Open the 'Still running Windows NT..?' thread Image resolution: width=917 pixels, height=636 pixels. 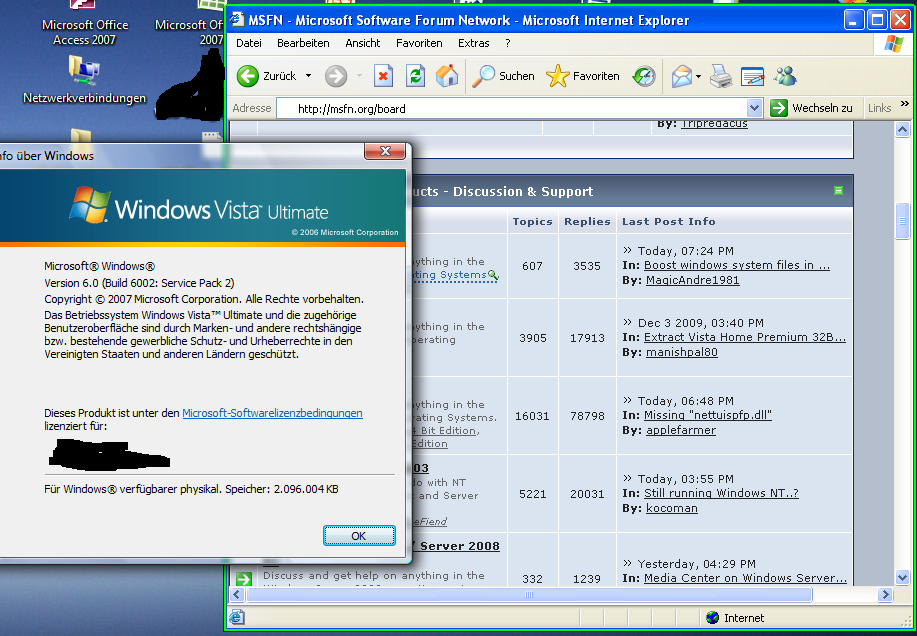coord(721,493)
